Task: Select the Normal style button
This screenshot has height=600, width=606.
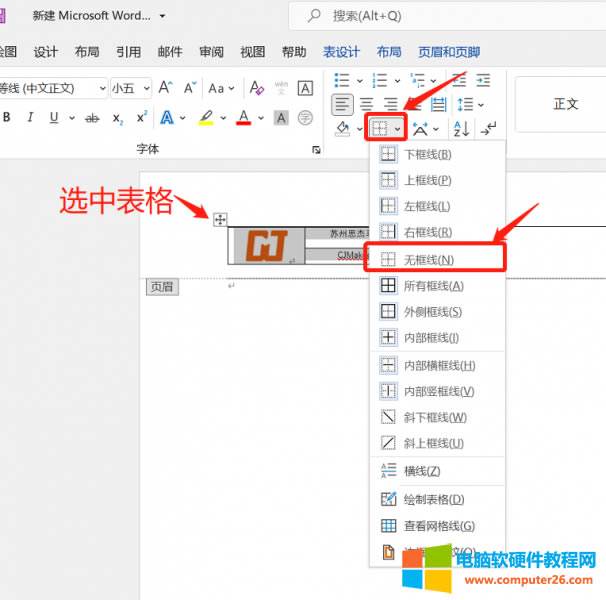Action: pyautogui.click(x=565, y=104)
